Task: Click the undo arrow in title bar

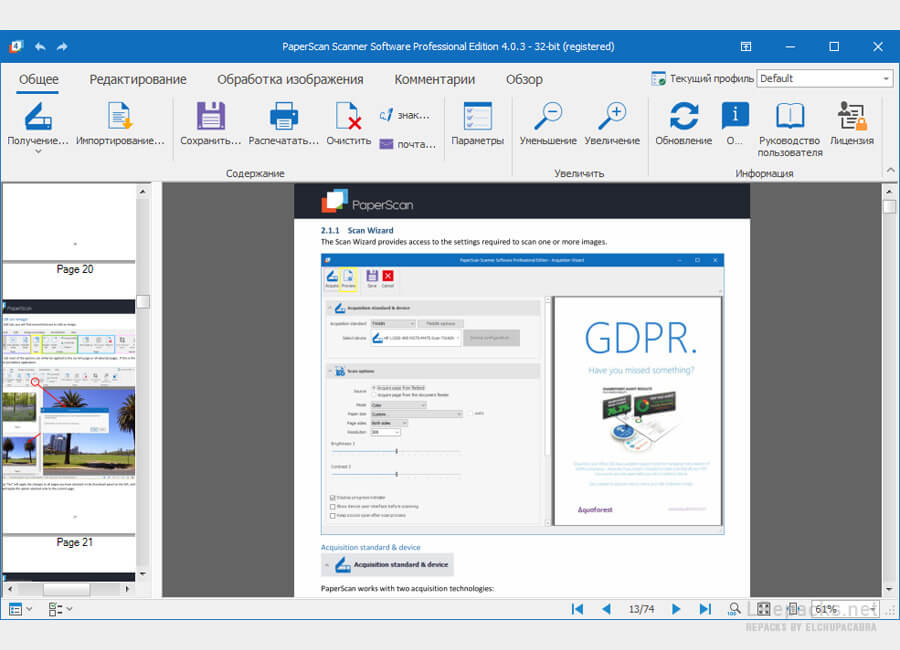Action: (40, 47)
